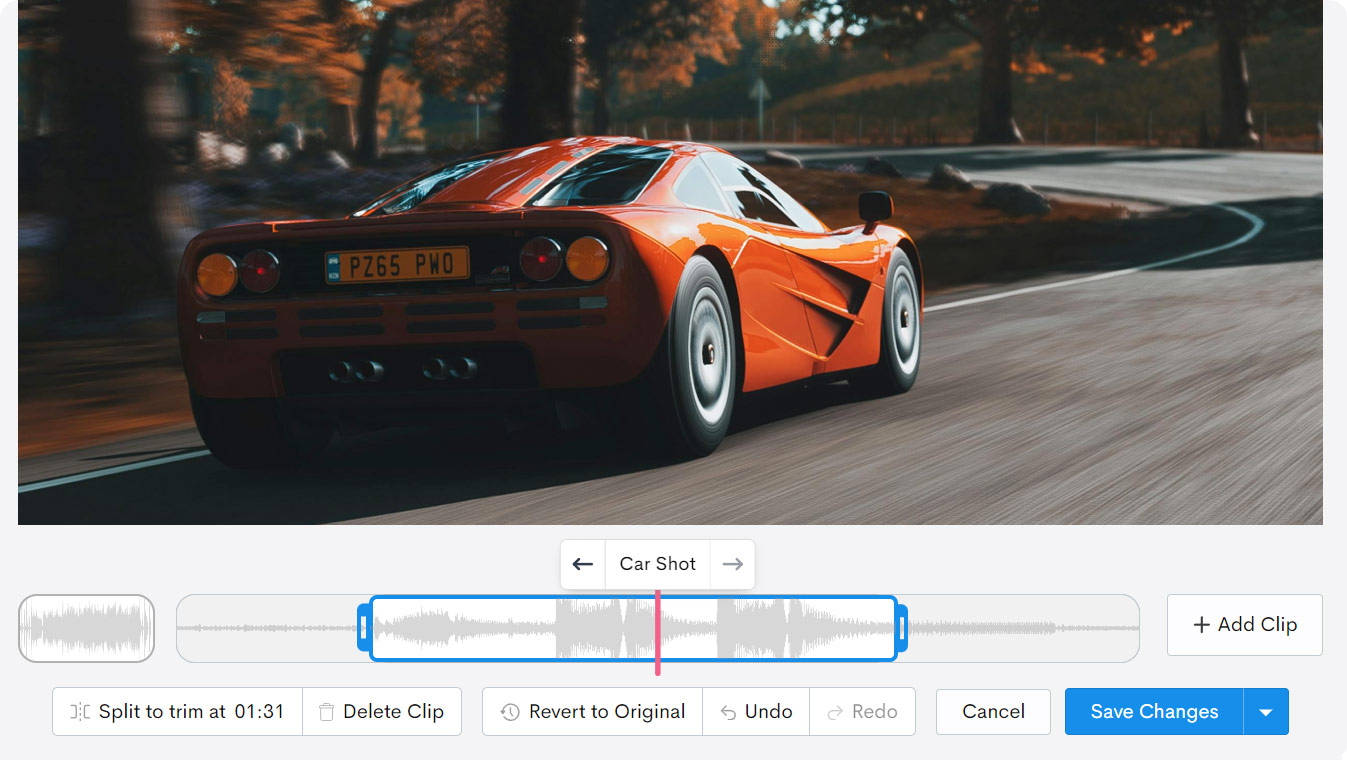Open the Save Changes options dropdown

pyautogui.click(x=1266, y=711)
